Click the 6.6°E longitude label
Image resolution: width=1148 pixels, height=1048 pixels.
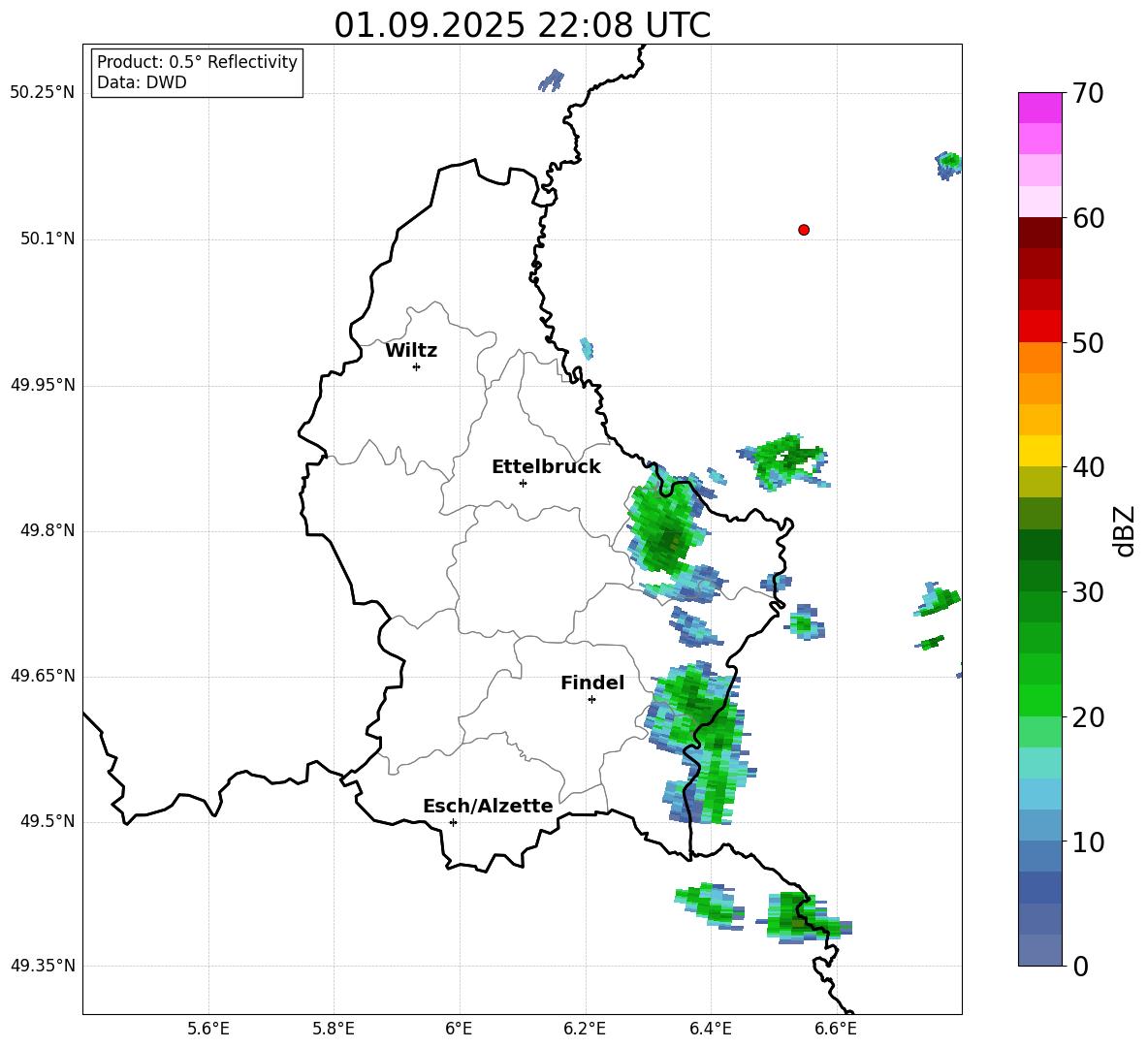[836, 1029]
